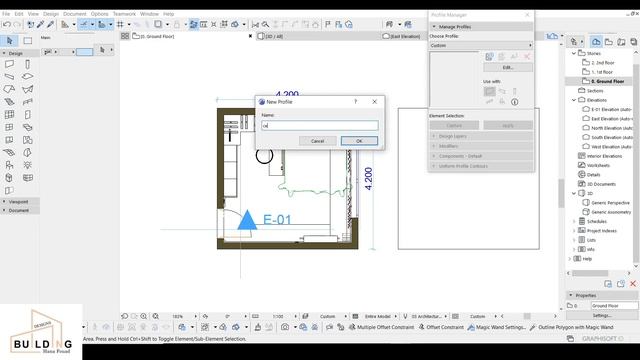The width and height of the screenshot is (640, 360).
Task: Click the Ground Floor property name field
Action: 614,306
